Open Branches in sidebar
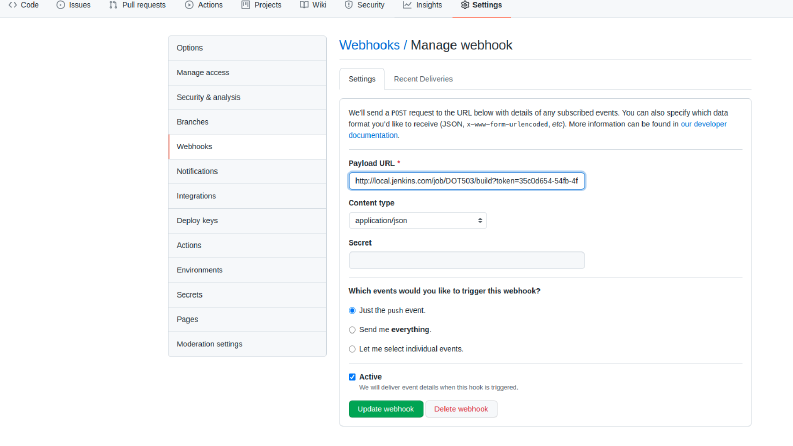 247,122
